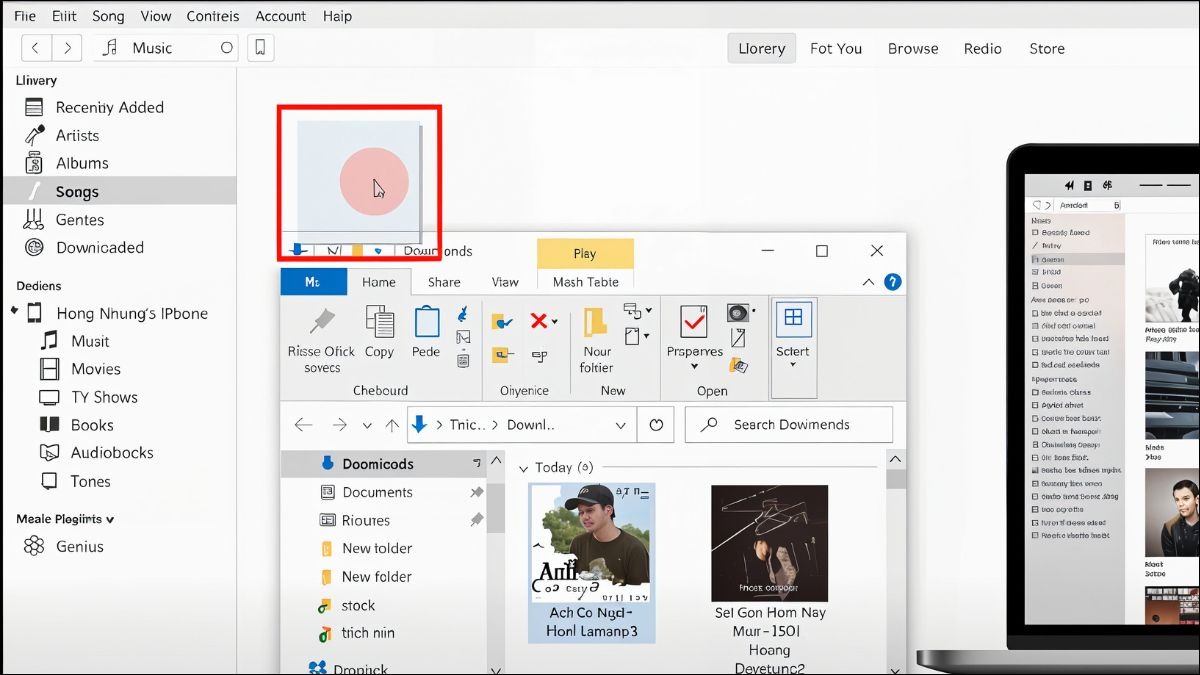Open the blue Mt file tab
1200x675 pixels.
pyautogui.click(x=313, y=282)
